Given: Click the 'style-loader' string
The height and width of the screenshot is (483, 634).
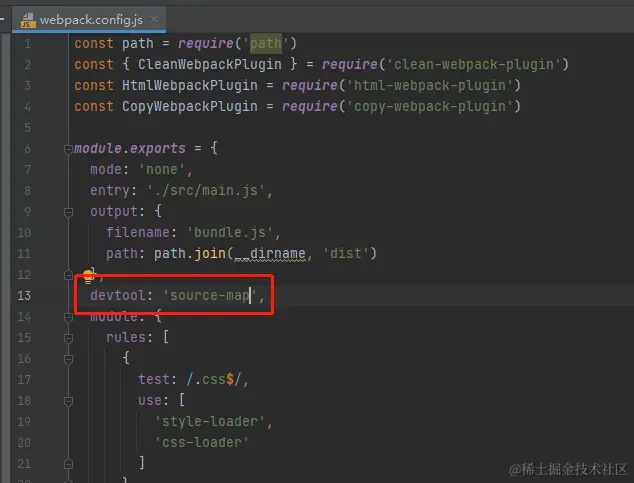Looking at the screenshot, I should pos(210,422).
